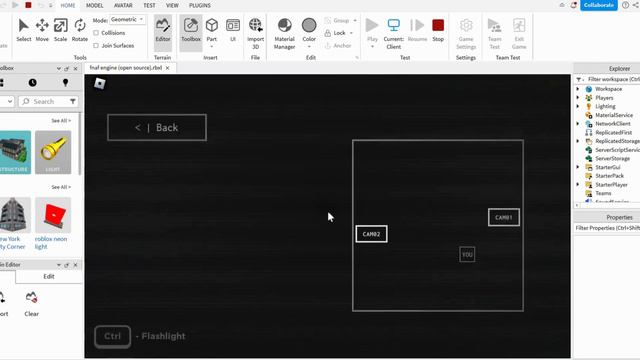Open the MODEL ribbon tab

click(94, 5)
